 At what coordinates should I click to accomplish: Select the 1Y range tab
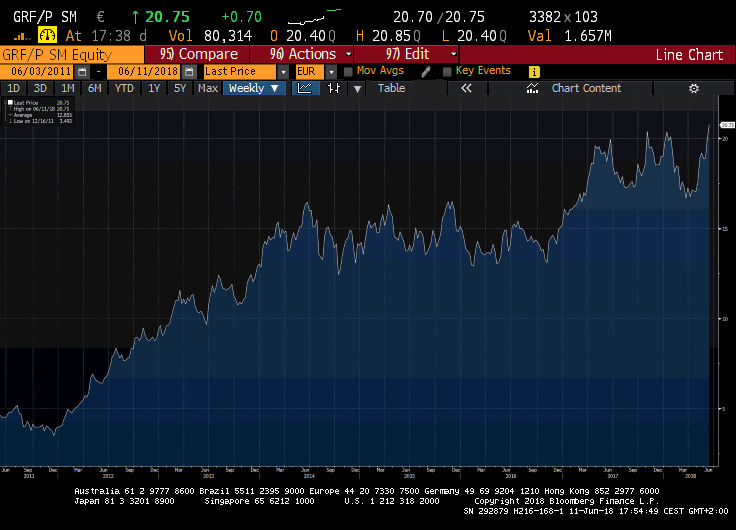click(154, 88)
